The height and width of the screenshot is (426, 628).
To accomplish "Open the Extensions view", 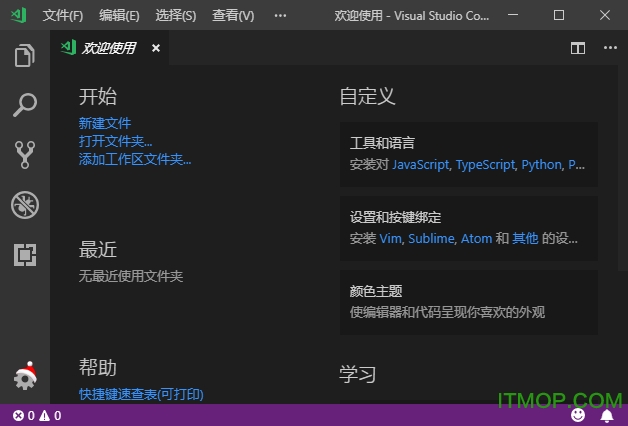I will click(x=25, y=255).
